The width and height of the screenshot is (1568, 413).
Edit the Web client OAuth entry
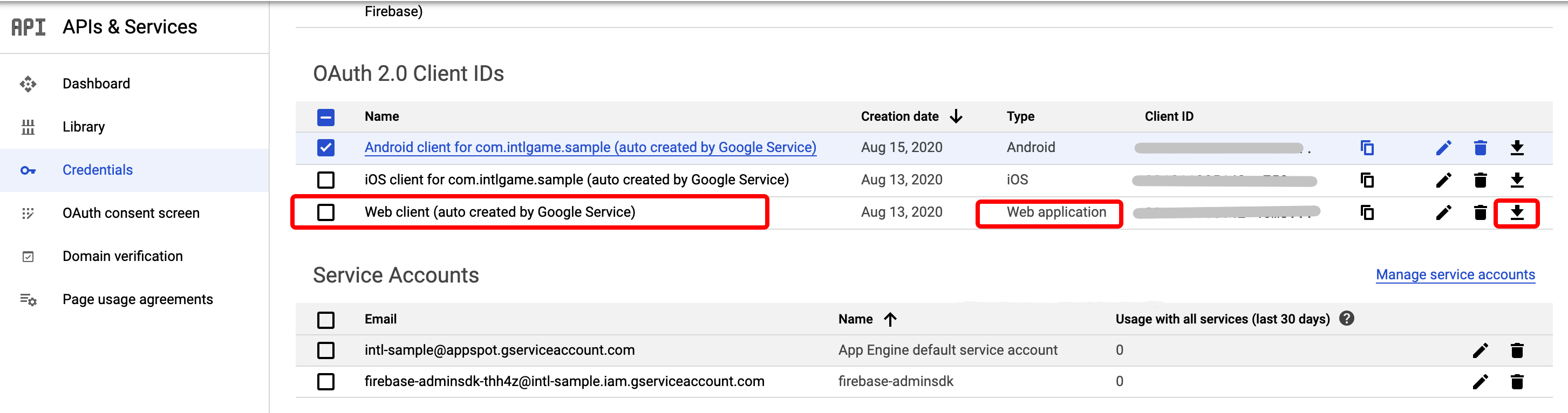(x=1443, y=212)
